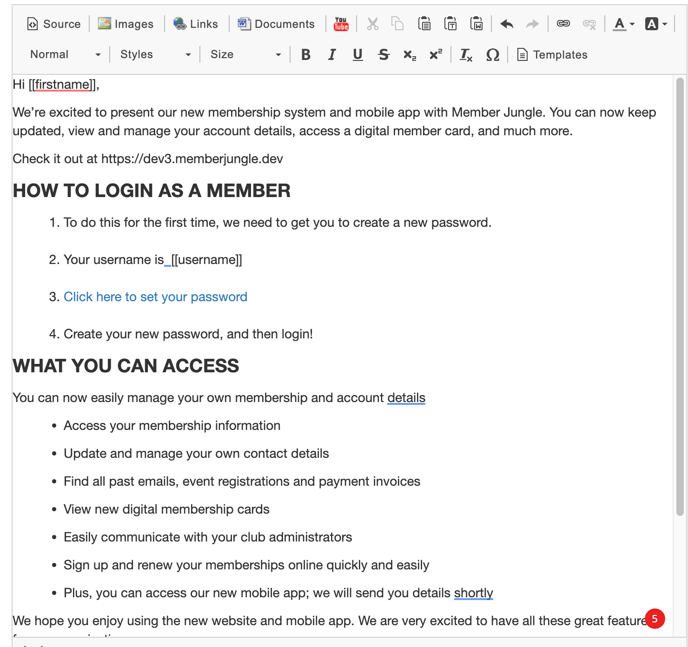Click the underlined word 'shortly'

pyautogui.click(x=473, y=593)
